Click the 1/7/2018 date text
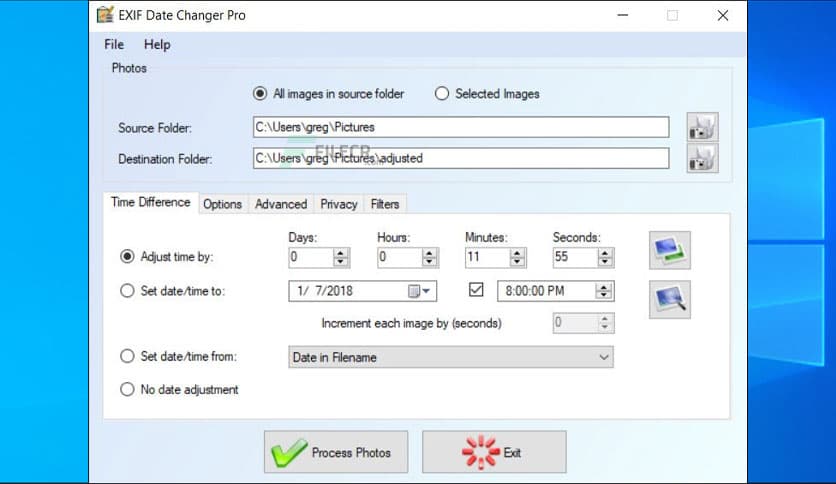 click(325, 291)
